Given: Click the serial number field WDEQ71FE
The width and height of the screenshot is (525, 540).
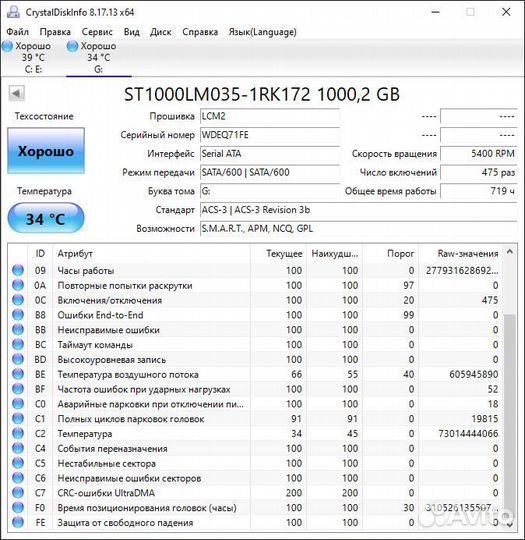Looking at the screenshot, I should click(270, 135).
